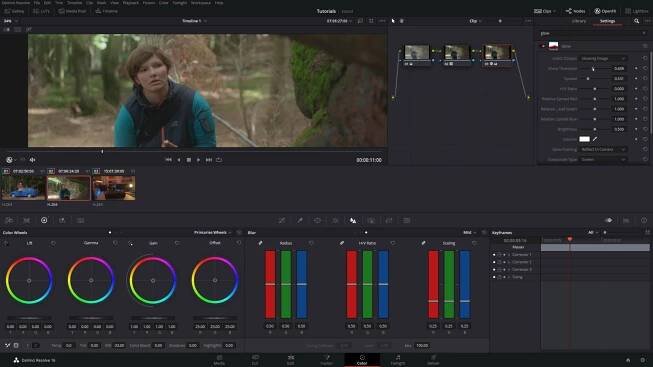
Task: Open Composite Type dropdown
Action: [603, 160]
